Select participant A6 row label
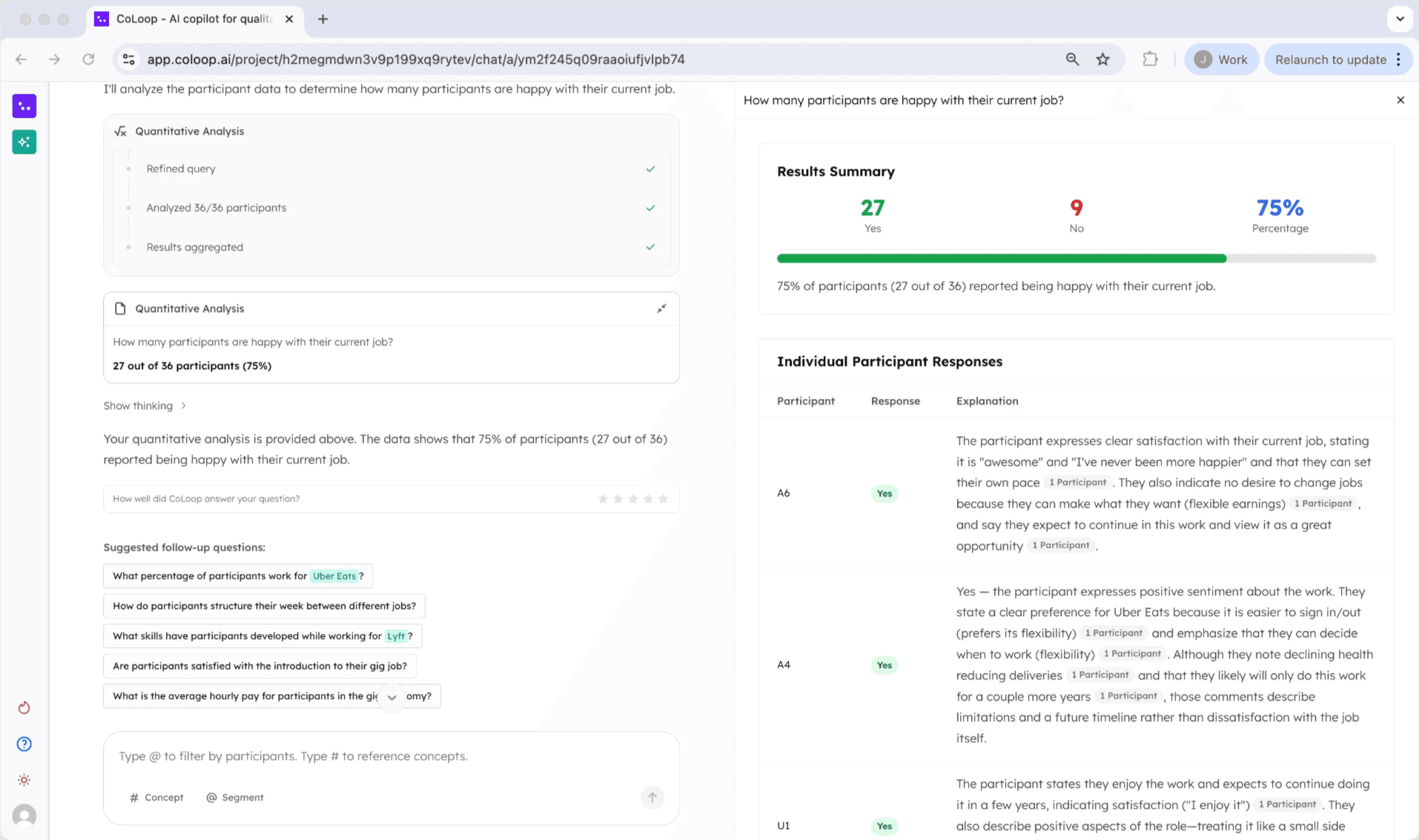Screen dimensions: 1419x840 784,494
